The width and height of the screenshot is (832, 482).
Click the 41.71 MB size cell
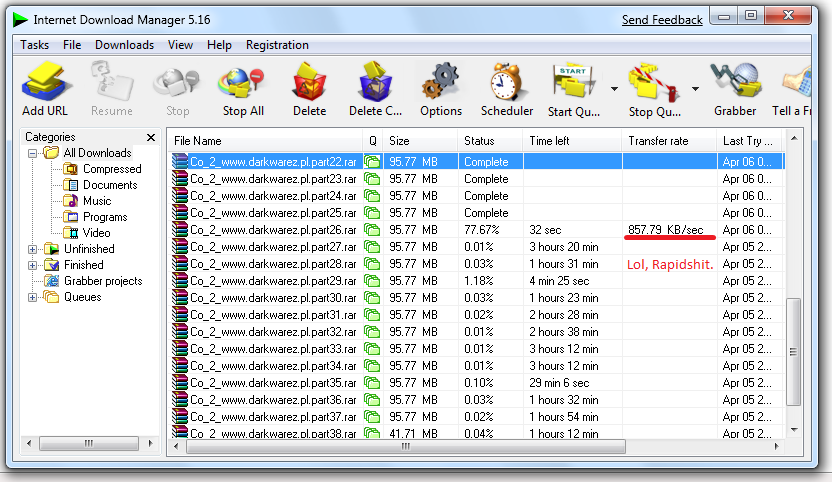pyautogui.click(x=413, y=434)
